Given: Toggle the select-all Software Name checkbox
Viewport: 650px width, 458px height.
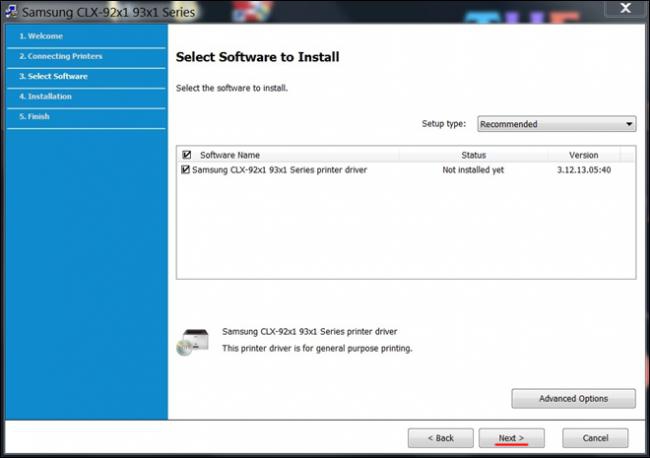Looking at the screenshot, I should pyautogui.click(x=187, y=155).
